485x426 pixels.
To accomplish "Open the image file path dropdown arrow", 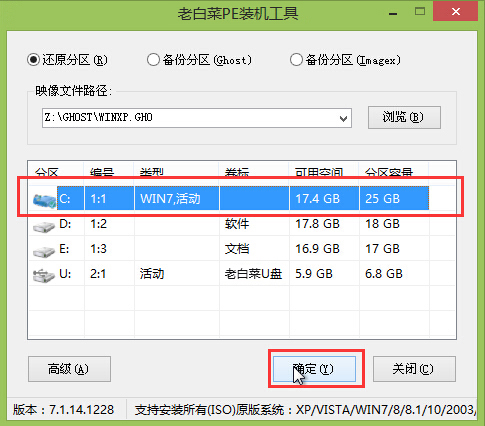I will 343,118.
